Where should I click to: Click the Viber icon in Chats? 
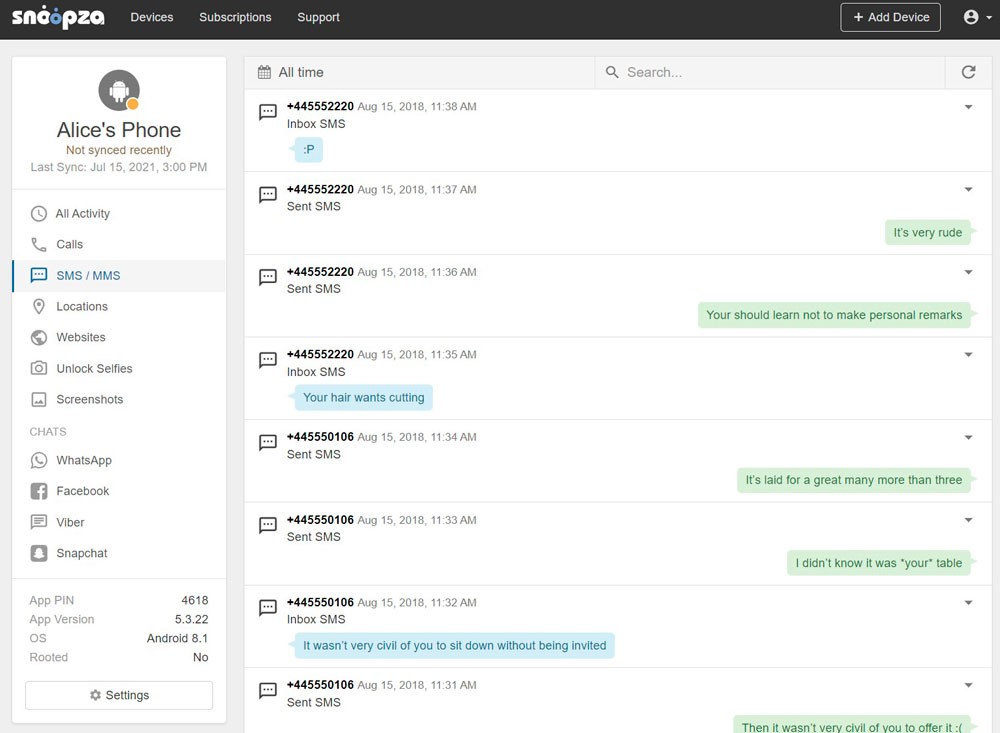coord(39,522)
